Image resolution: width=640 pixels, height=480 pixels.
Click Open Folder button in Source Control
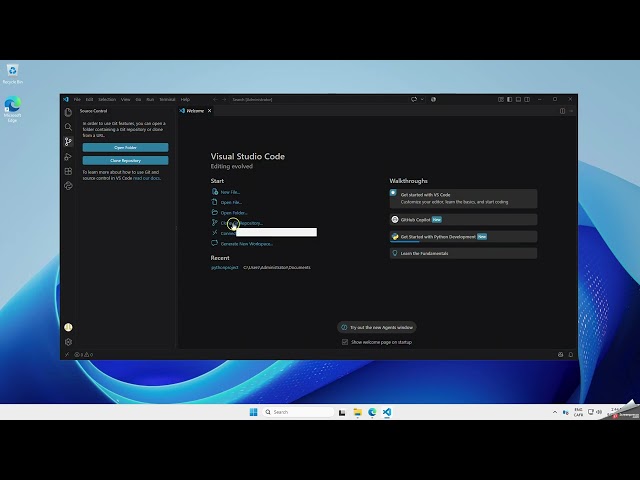click(125, 147)
